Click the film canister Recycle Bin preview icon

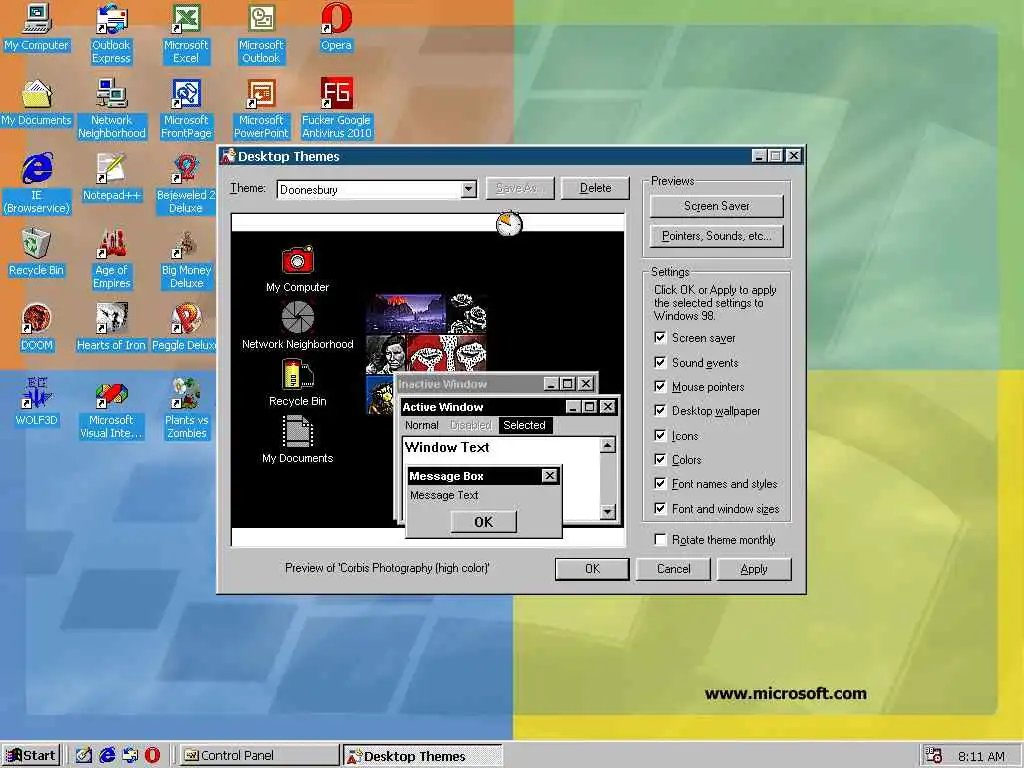click(298, 376)
